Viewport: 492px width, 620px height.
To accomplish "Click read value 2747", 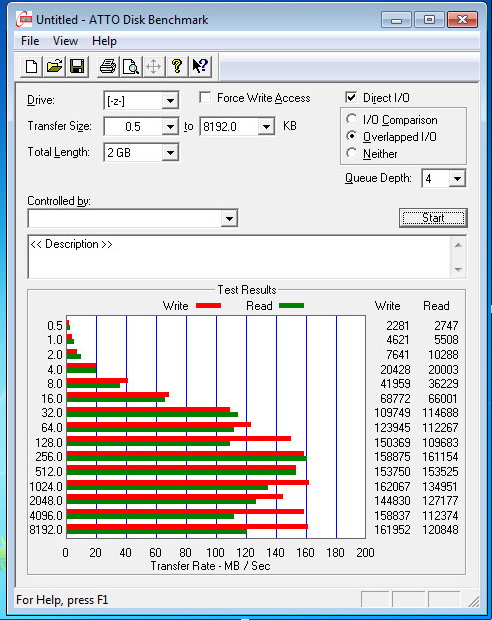I will tap(446, 325).
